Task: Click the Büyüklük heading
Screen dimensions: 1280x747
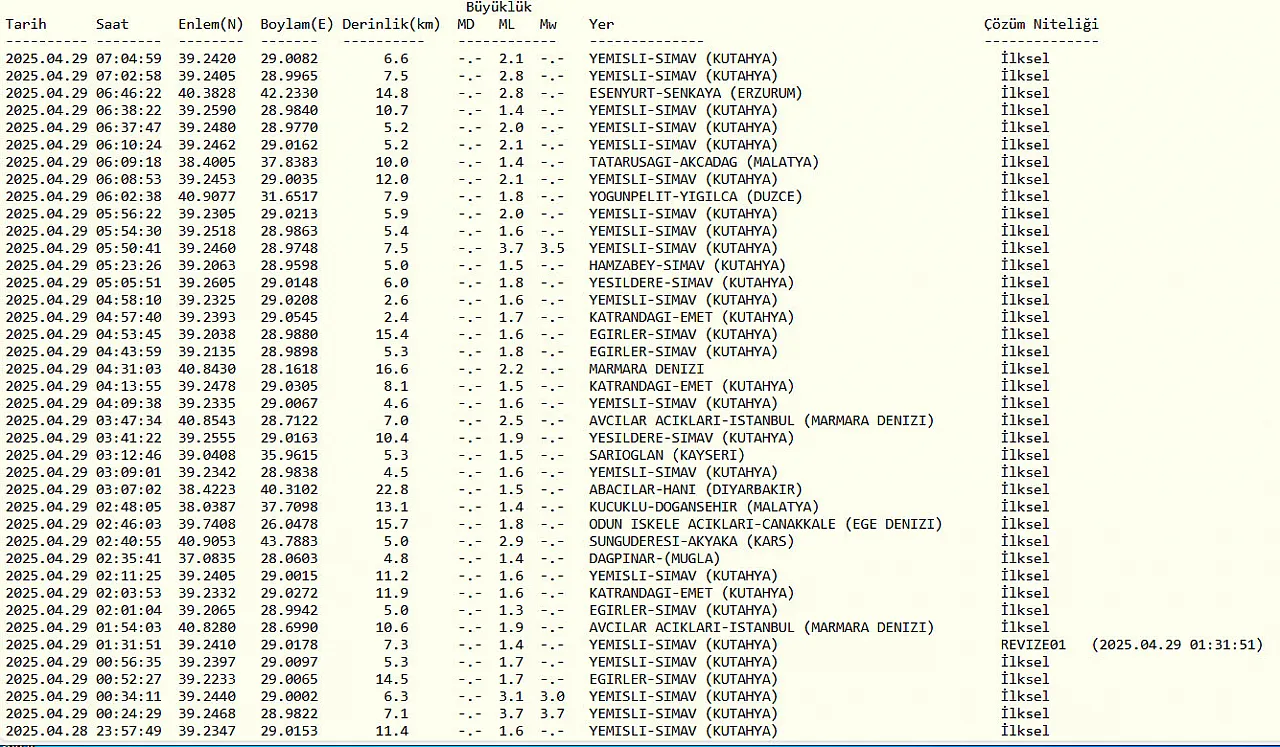Action: click(499, 7)
